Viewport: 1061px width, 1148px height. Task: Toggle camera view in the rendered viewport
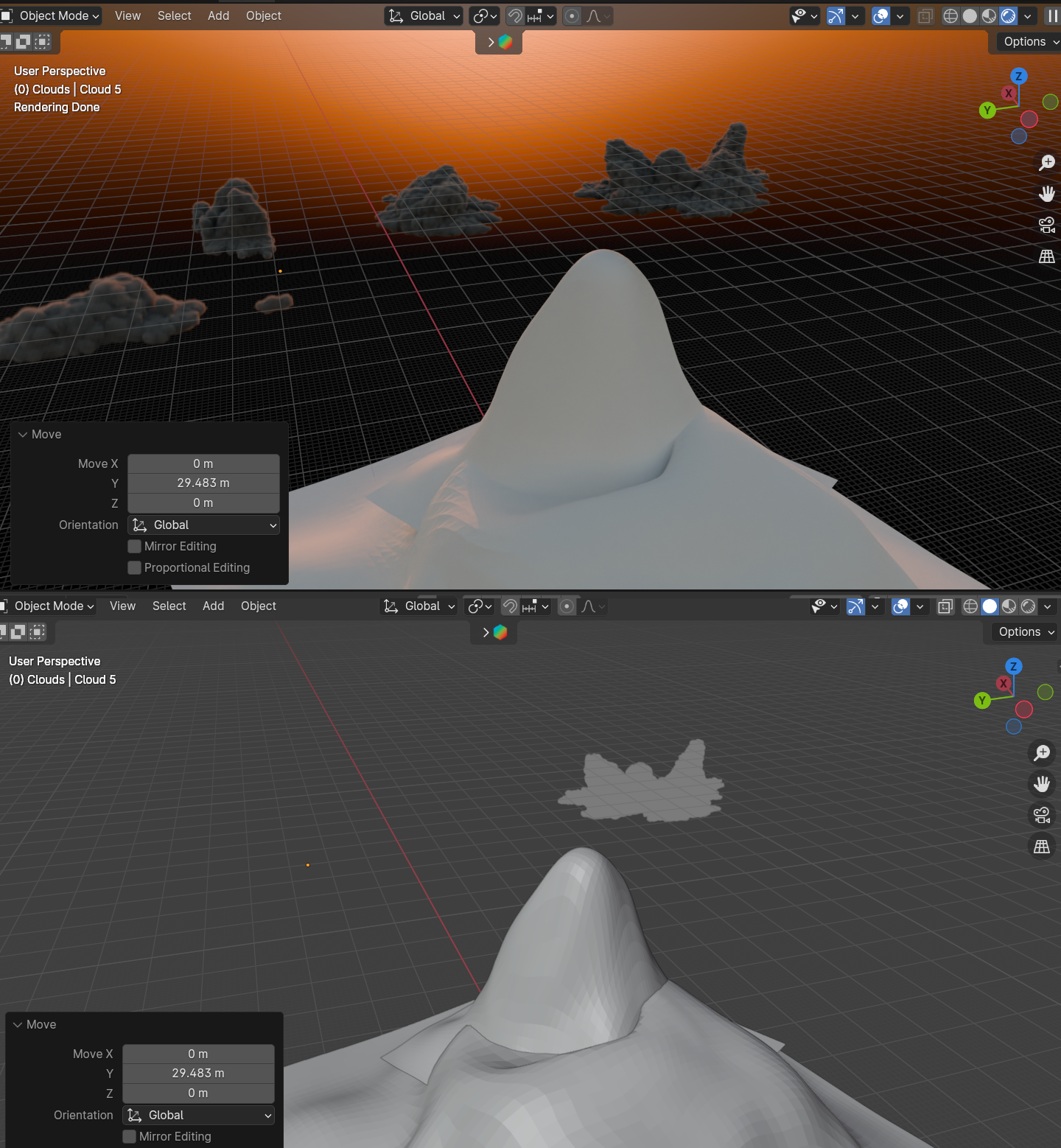pos(1046,225)
